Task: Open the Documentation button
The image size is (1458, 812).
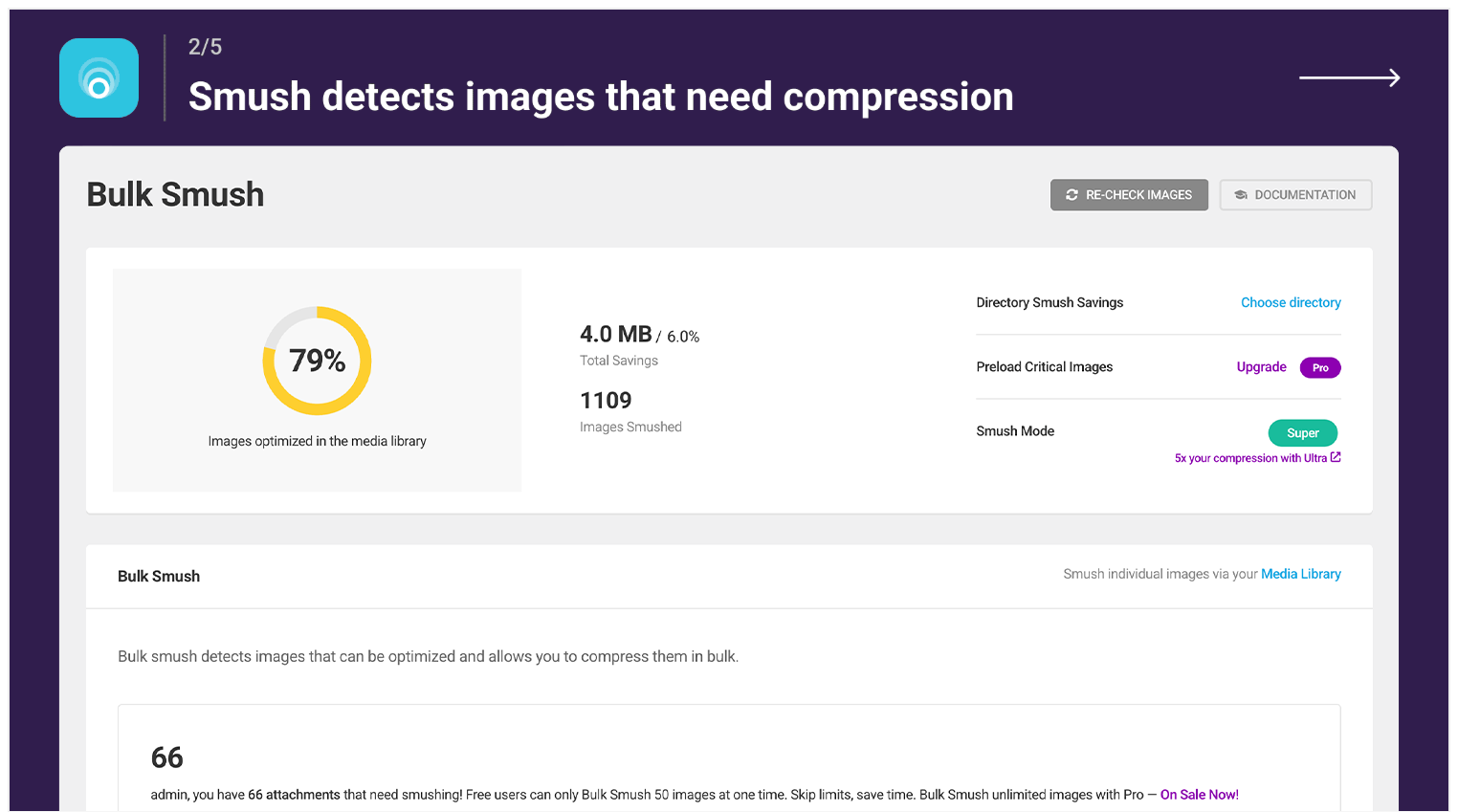Action: click(x=1295, y=194)
